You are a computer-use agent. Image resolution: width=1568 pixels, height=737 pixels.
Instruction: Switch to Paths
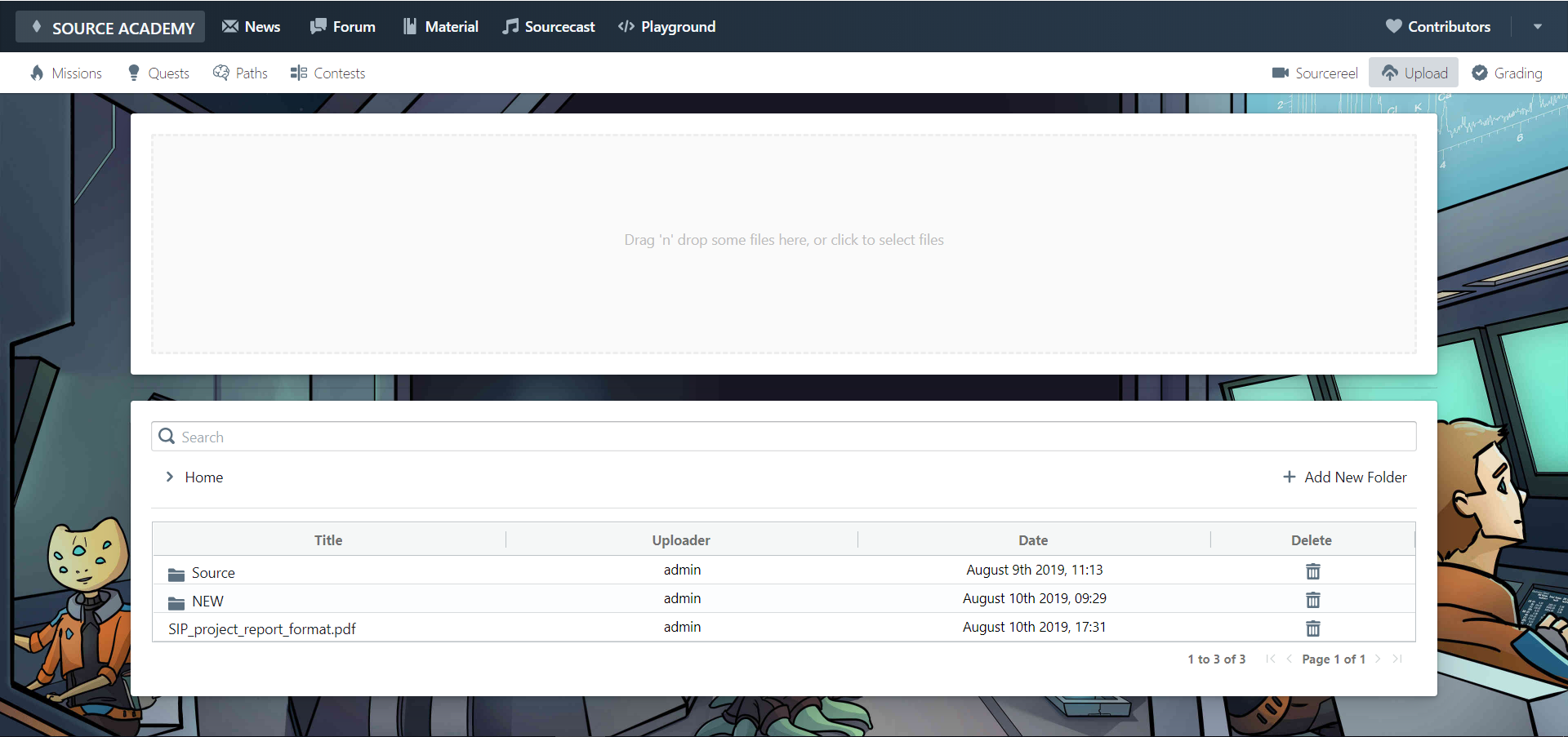240,73
